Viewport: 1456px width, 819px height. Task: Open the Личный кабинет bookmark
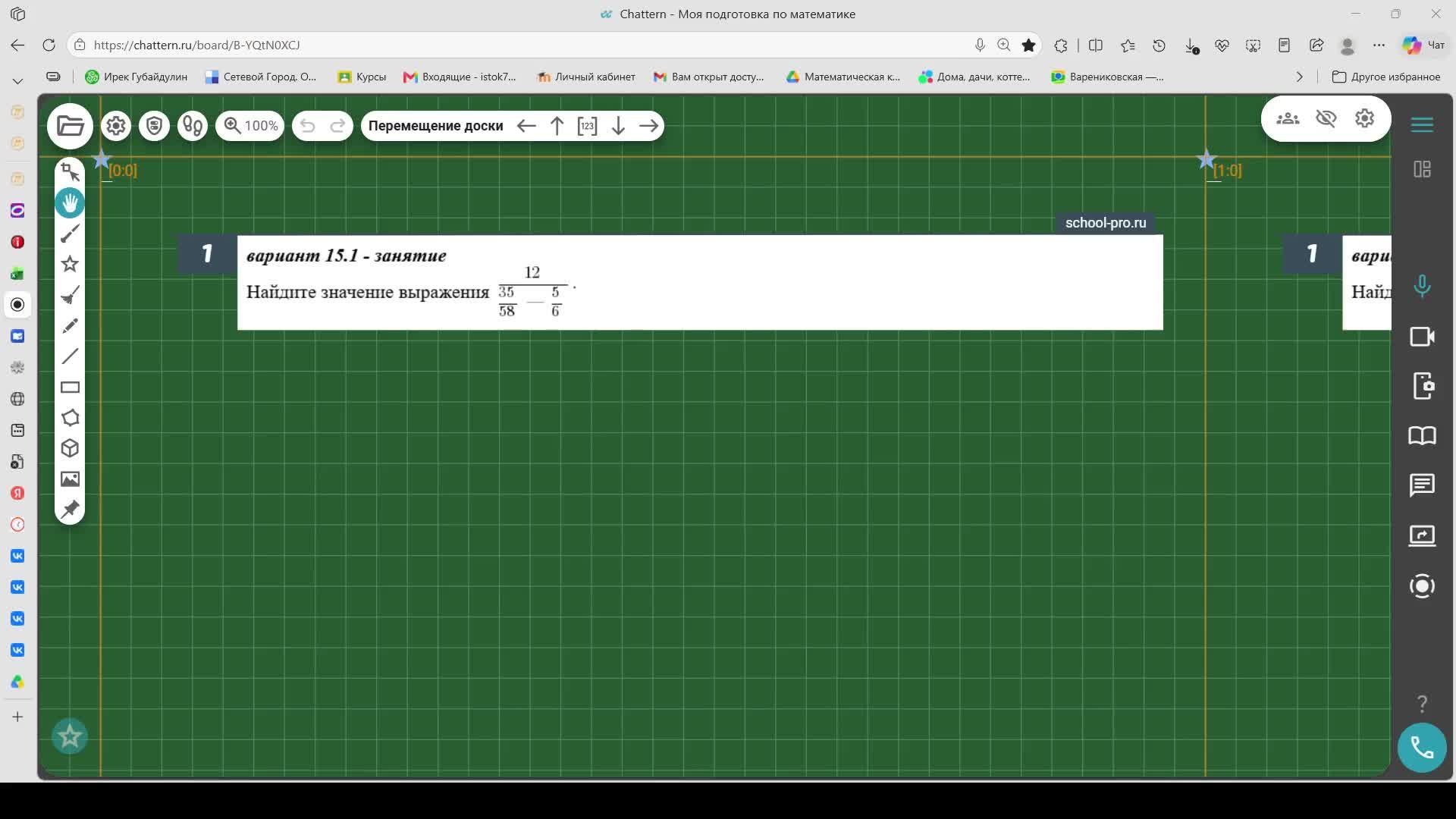tap(586, 77)
